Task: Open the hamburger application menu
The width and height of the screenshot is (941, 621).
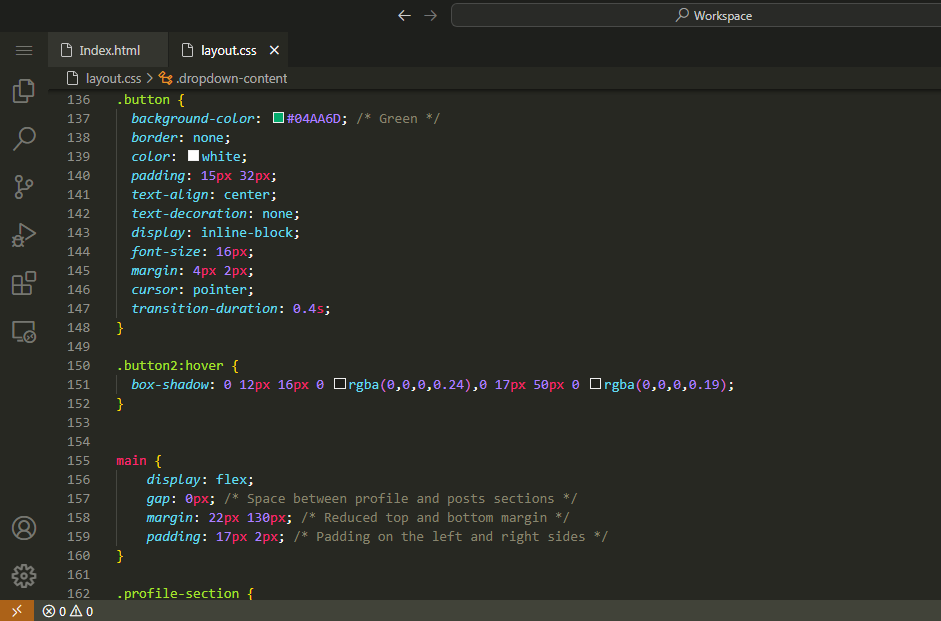Action: click(24, 50)
